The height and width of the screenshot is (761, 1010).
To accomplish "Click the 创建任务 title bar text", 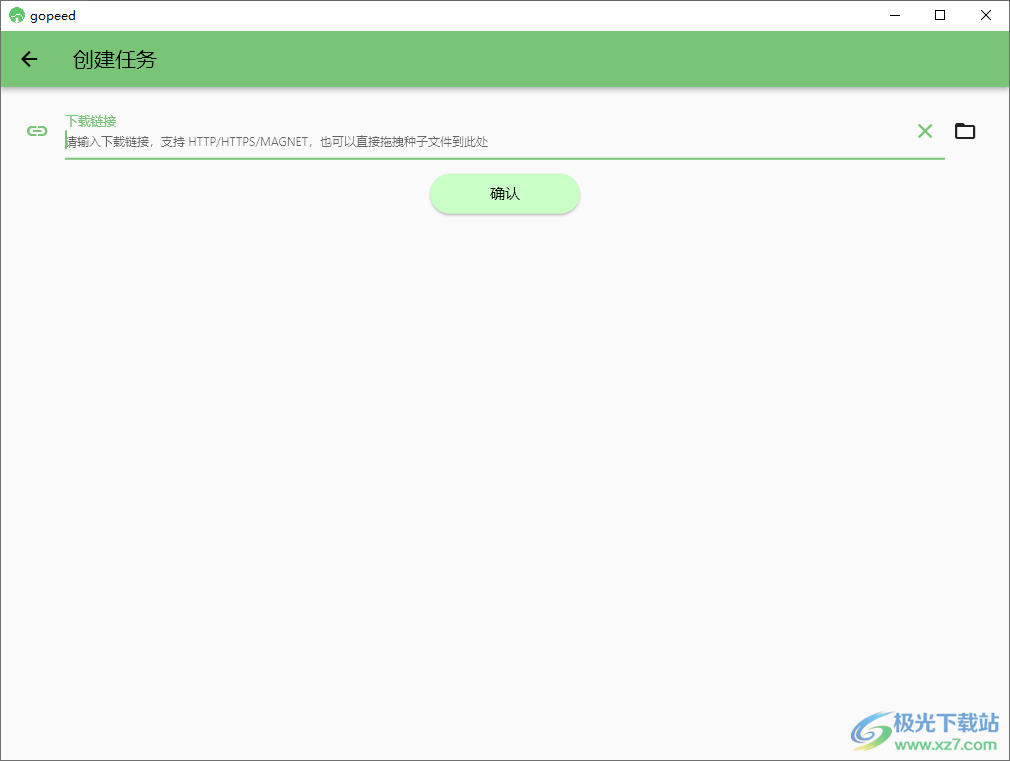I will [111, 59].
